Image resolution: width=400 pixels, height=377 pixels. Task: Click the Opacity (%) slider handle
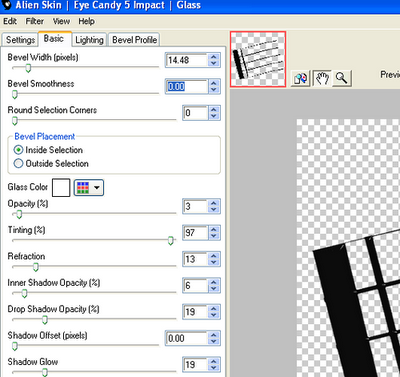click(19, 214)
